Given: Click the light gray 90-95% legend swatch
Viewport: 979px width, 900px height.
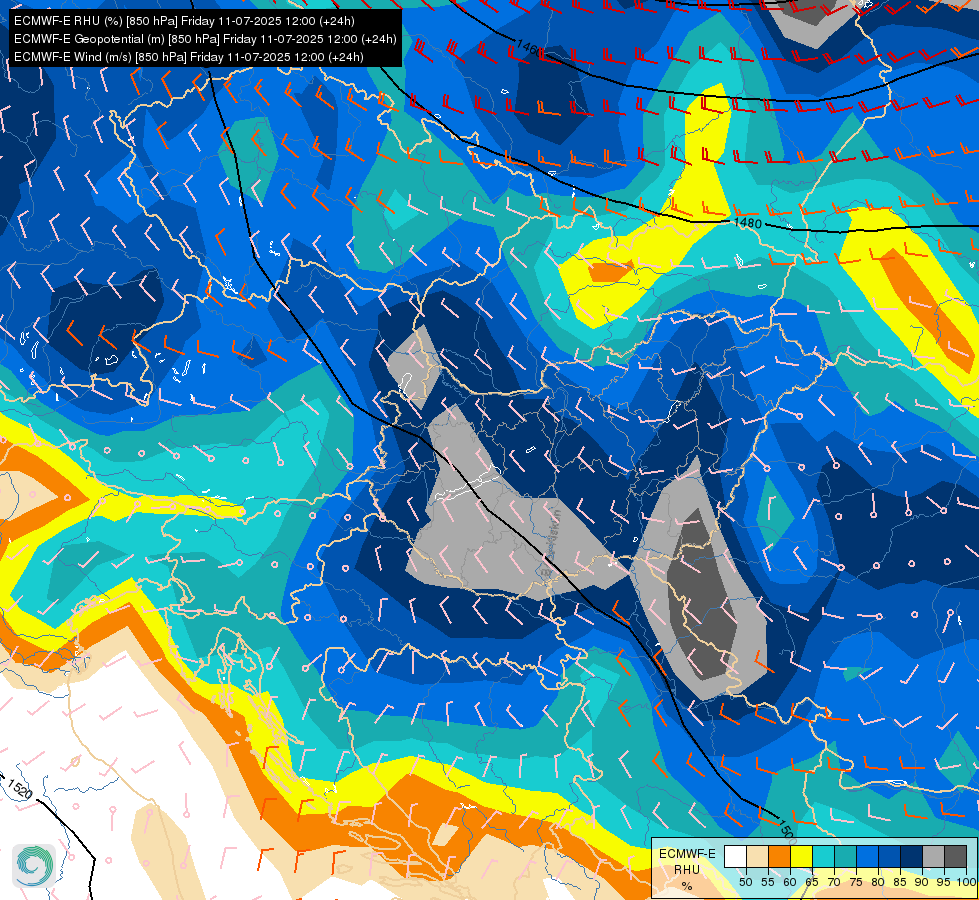Looking at the screenshot, I should (x=933, y=856).
